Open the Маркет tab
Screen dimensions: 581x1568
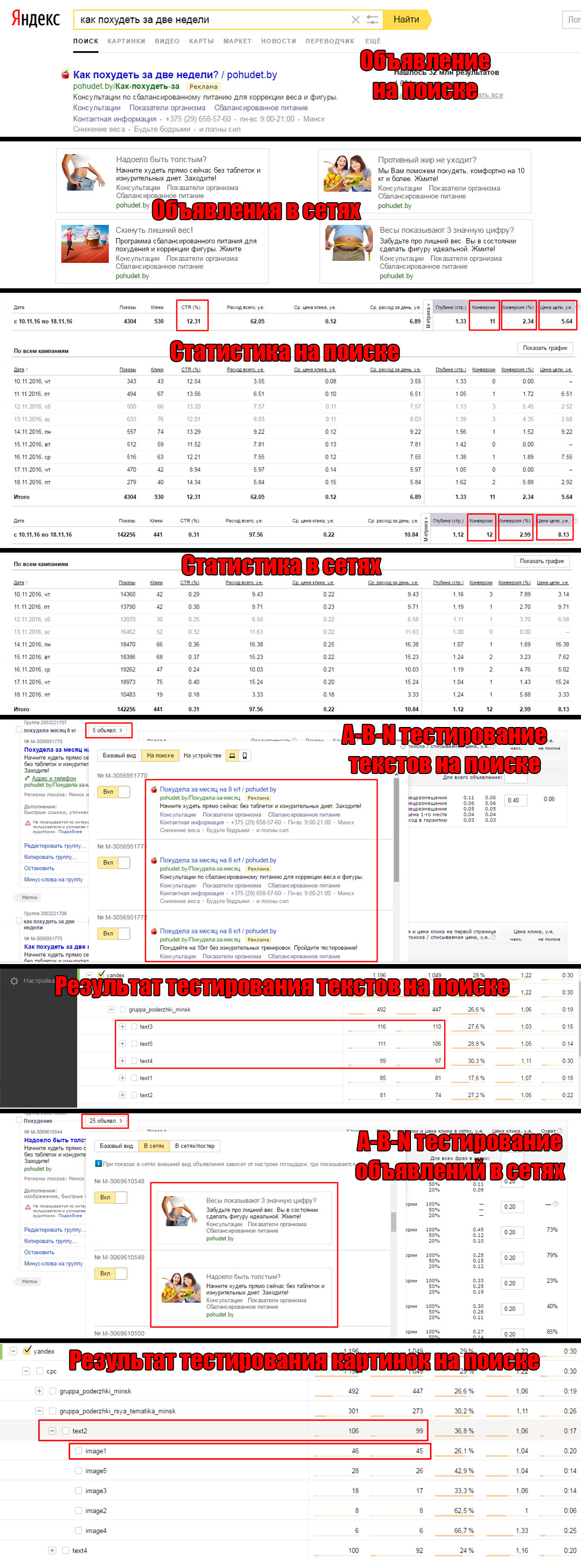click(237, 41)
